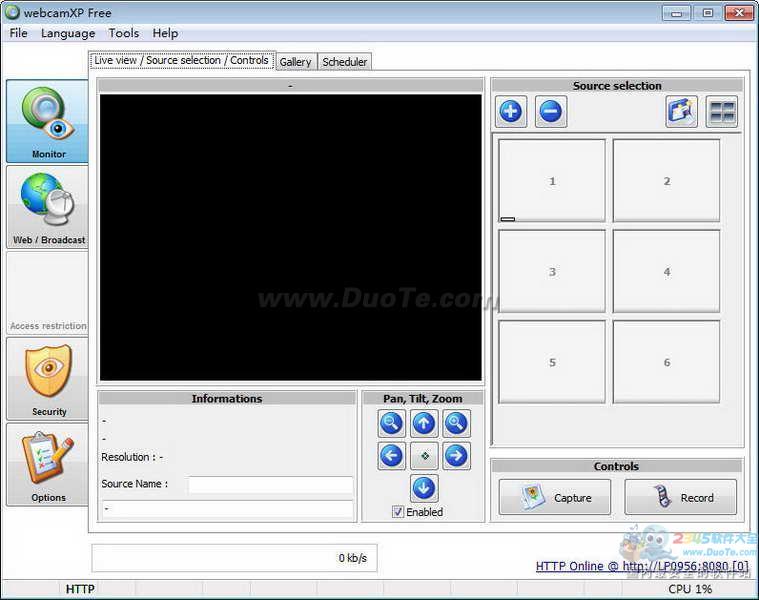Tilt camera down with down arrow
The image size is (759, 600).
pos(424,488)
